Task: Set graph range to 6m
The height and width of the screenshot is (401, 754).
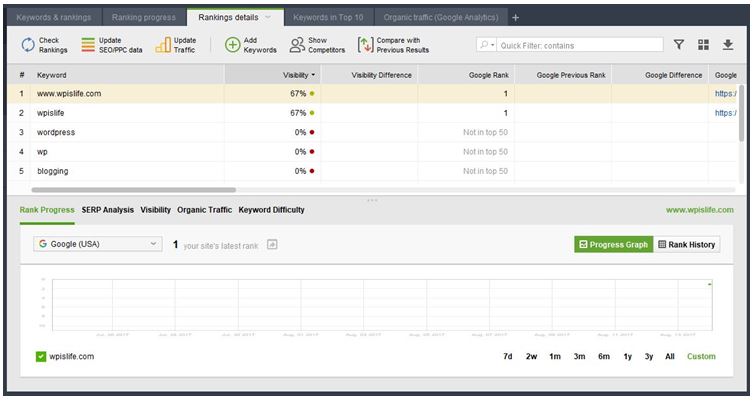Action: (604, 356)
